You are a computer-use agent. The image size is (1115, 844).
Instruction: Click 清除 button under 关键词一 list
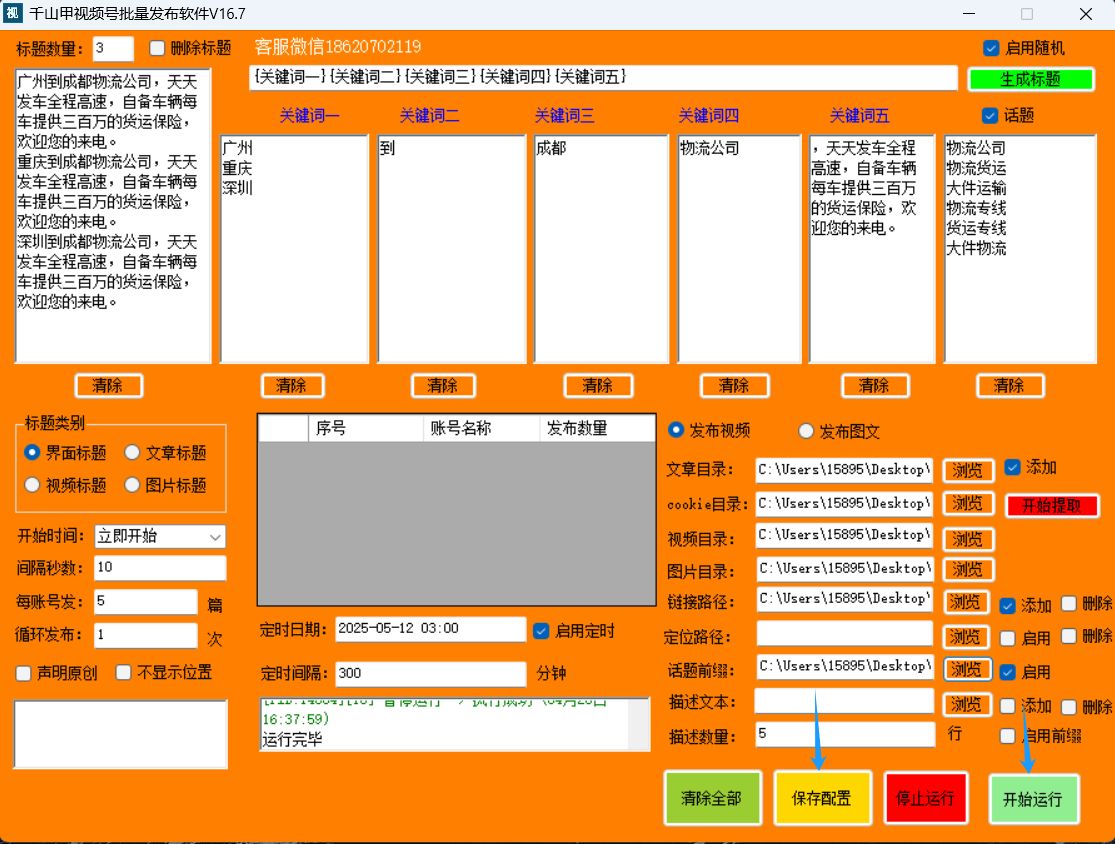[x=291, y=386]
